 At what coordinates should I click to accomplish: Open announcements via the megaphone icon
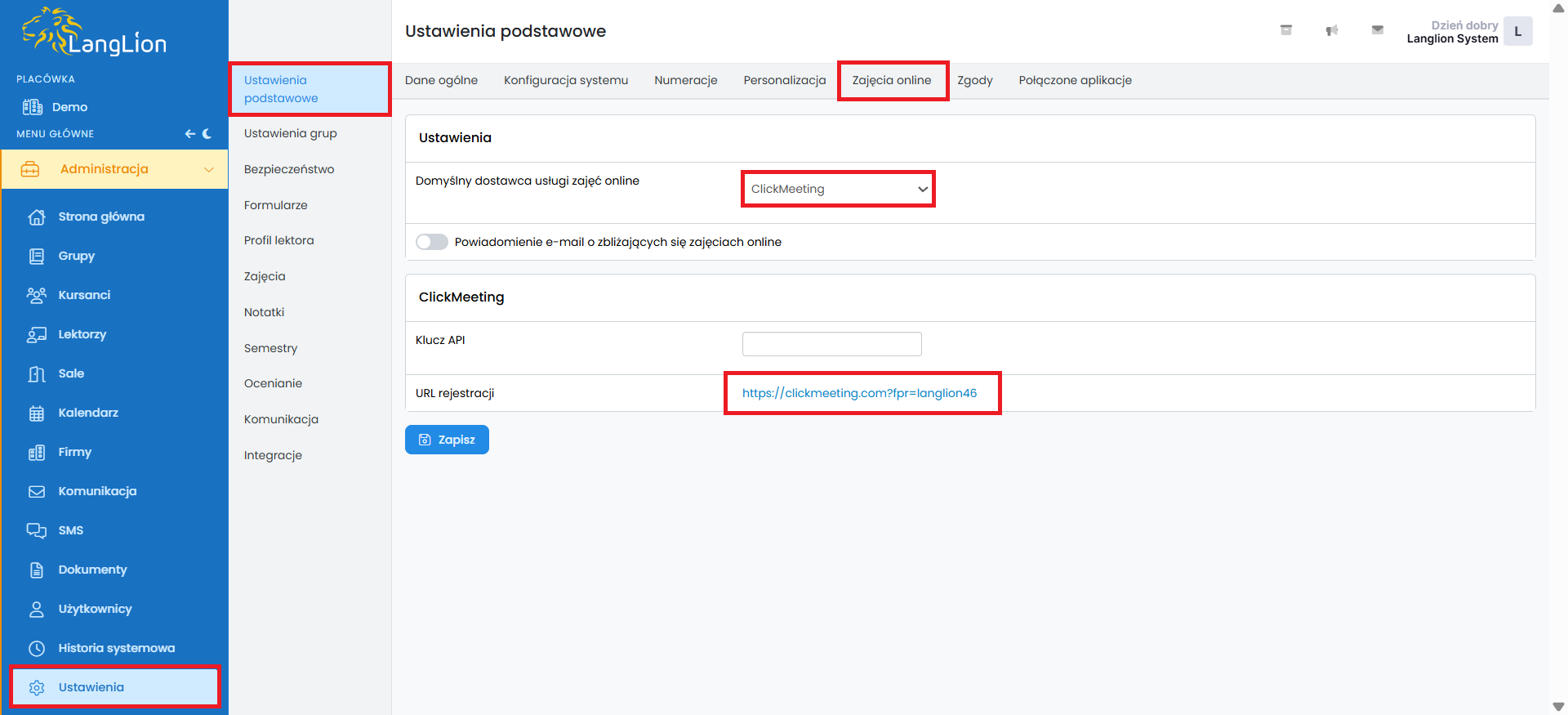[x=1331, y=30]
